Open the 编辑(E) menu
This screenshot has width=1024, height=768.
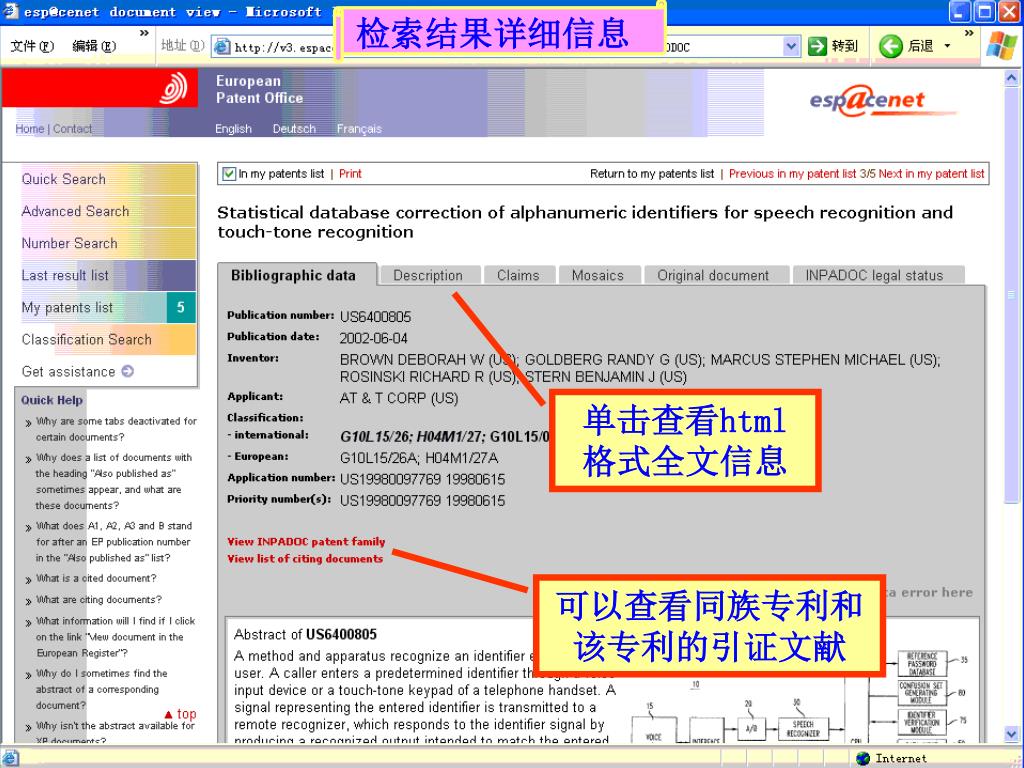[94, 46]
